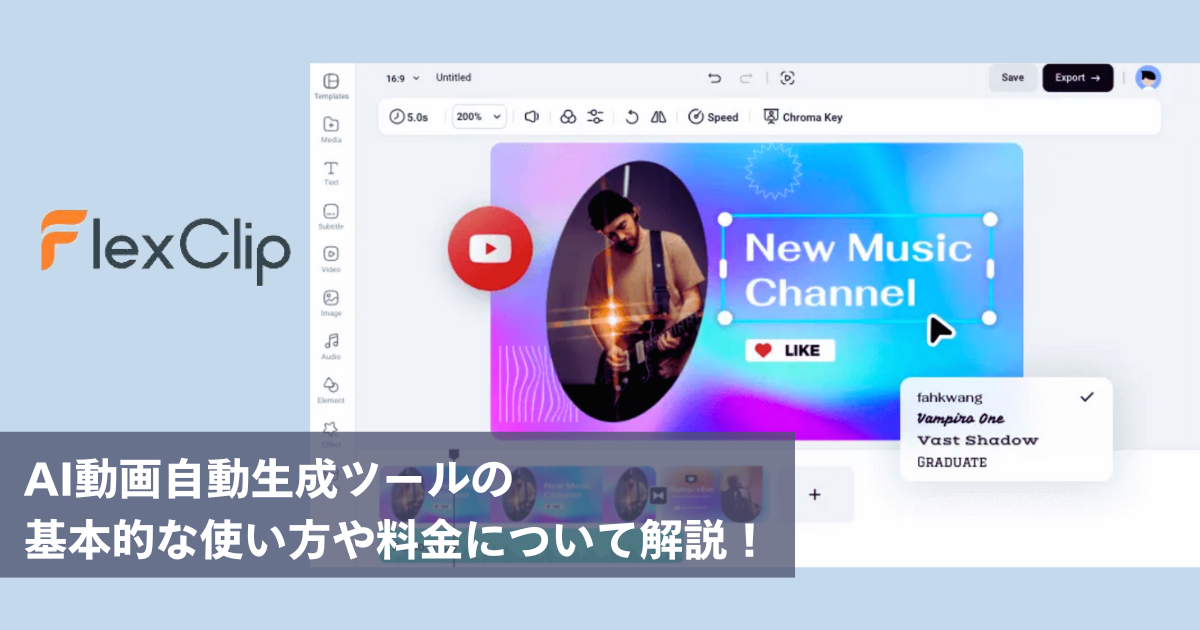Viewport: 1200px width, 630px height.
Task: Pick the GRADUATE font entry
Action: [952, 462]
